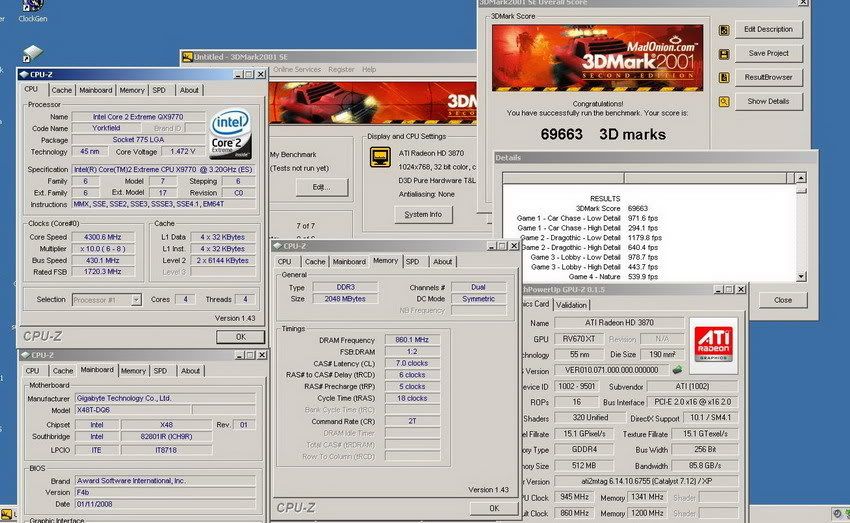Click the monitor icon in Display settings

coord(380,157)
